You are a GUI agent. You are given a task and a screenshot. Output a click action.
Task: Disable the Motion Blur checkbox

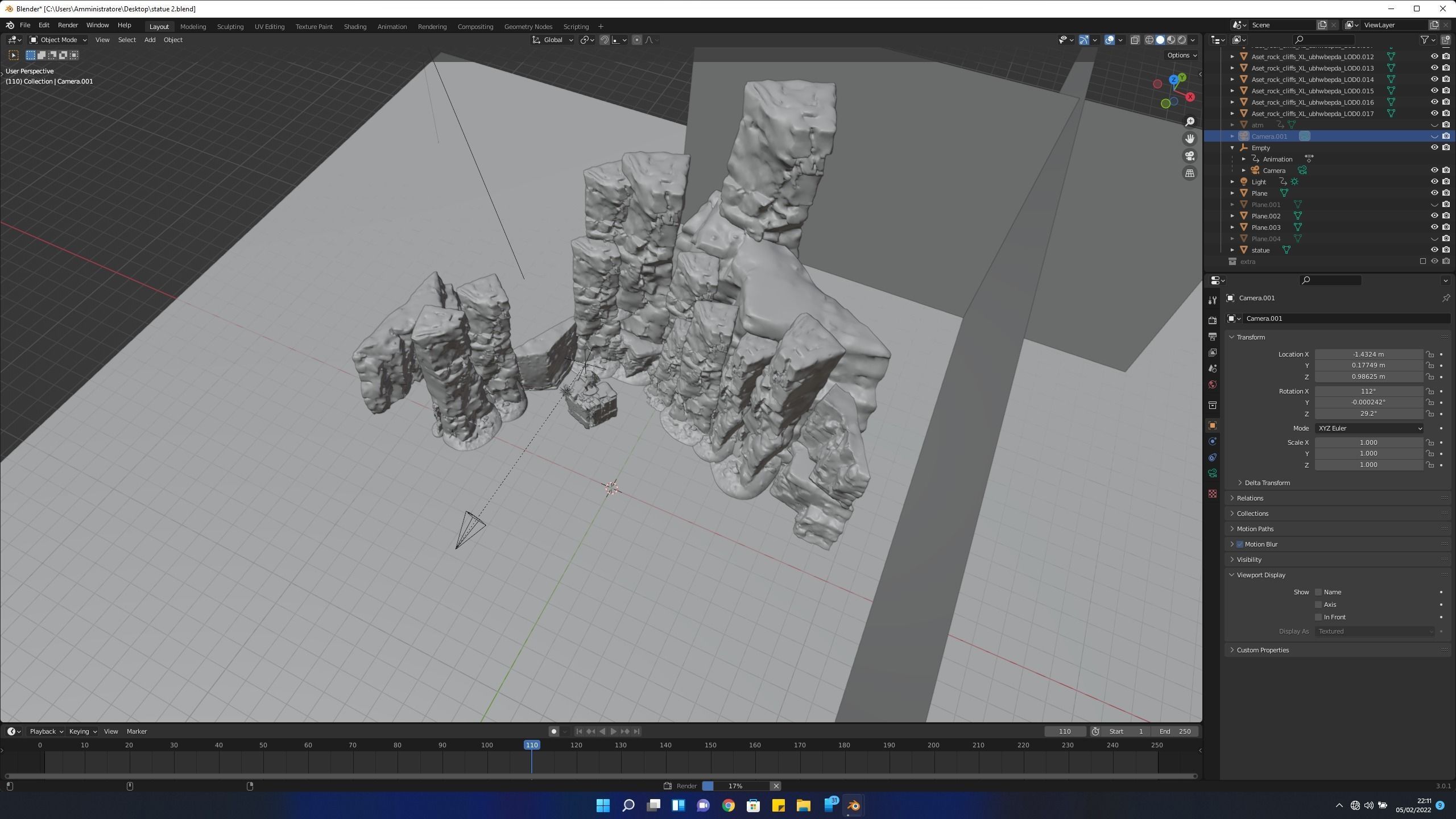(x=1240, y=544)
